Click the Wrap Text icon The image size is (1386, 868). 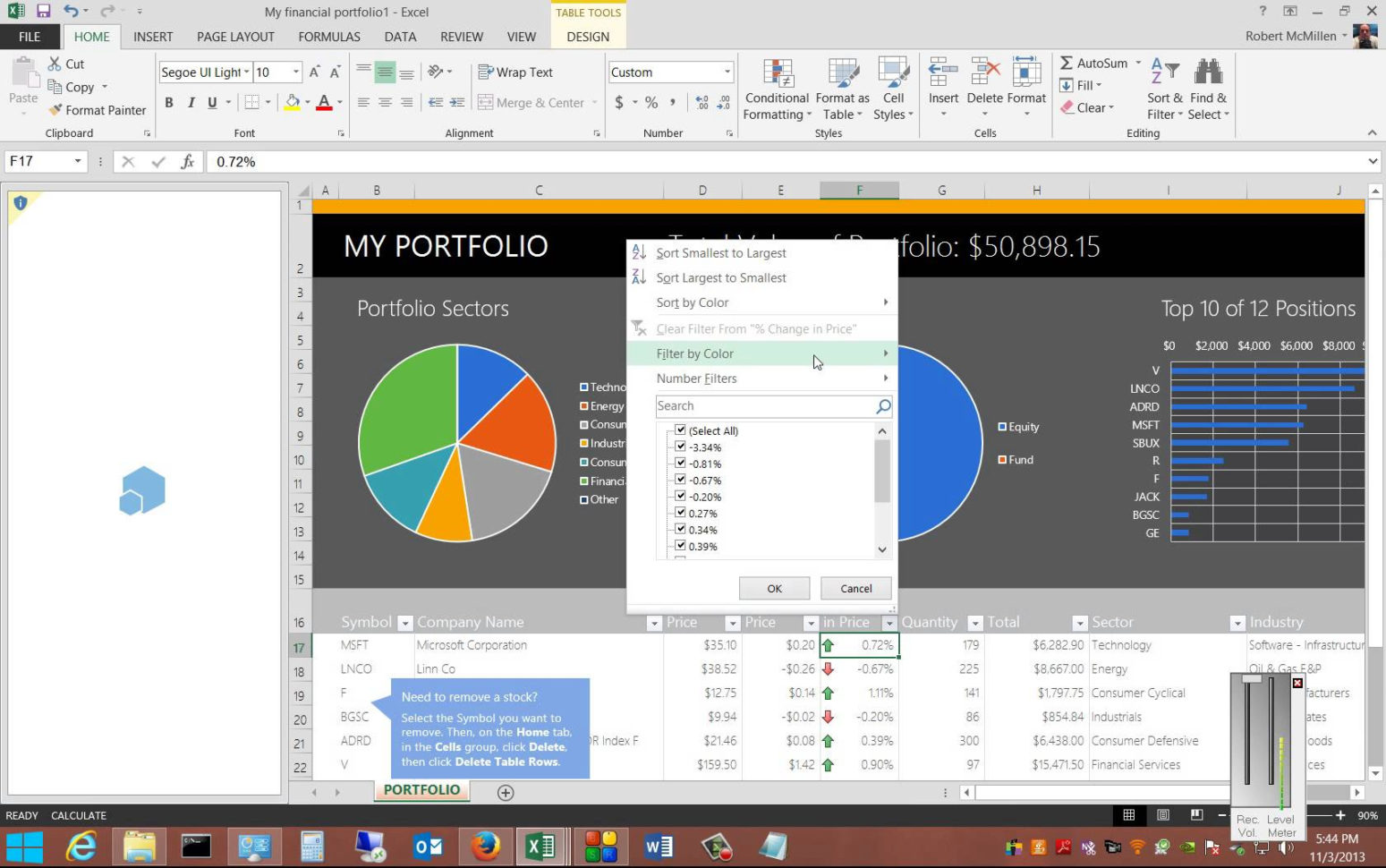486,72
